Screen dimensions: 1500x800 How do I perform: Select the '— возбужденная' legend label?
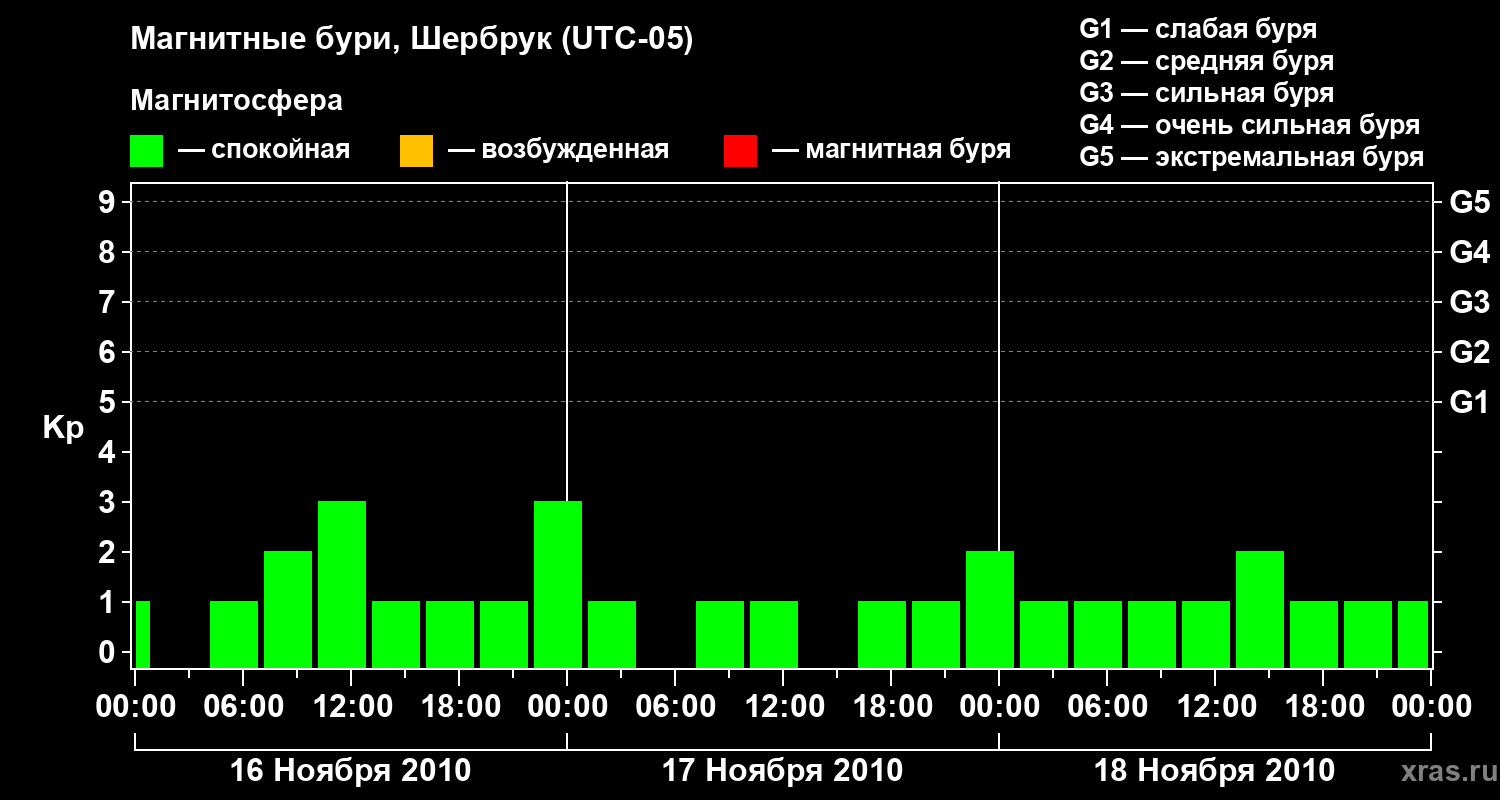[558, 151]
